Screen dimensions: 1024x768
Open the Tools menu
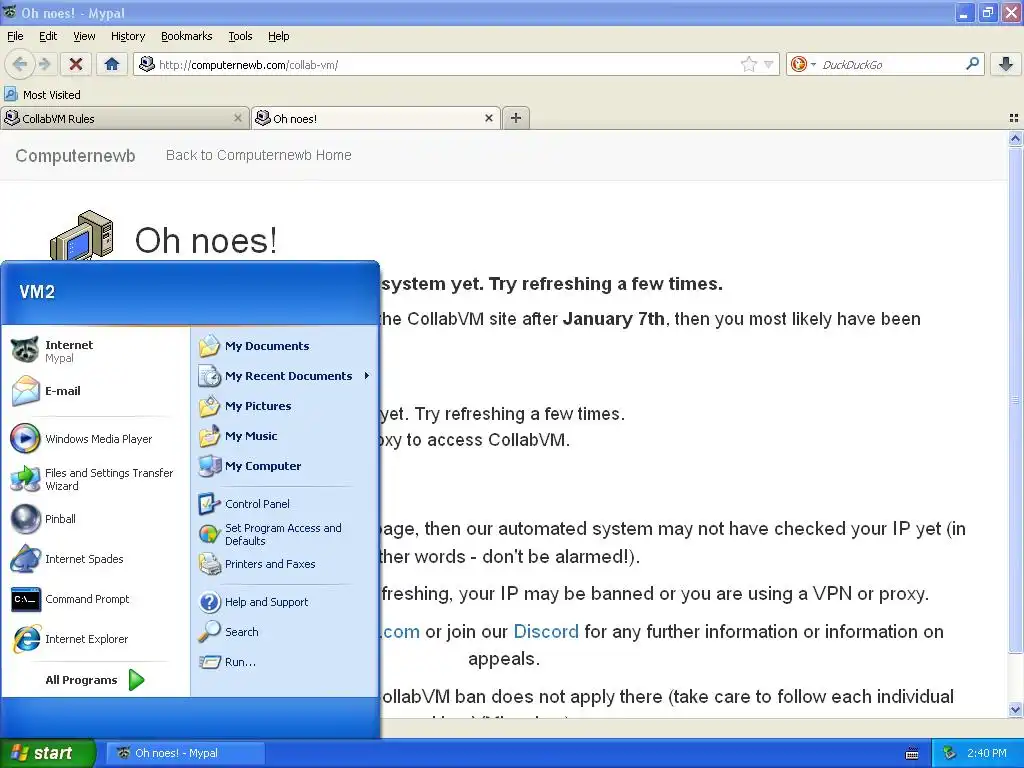[240, 36]
